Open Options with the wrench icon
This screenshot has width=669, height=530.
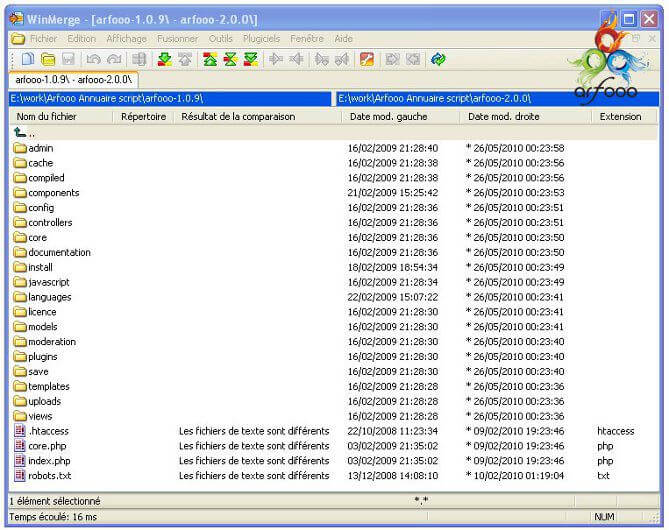click(367, 59)
